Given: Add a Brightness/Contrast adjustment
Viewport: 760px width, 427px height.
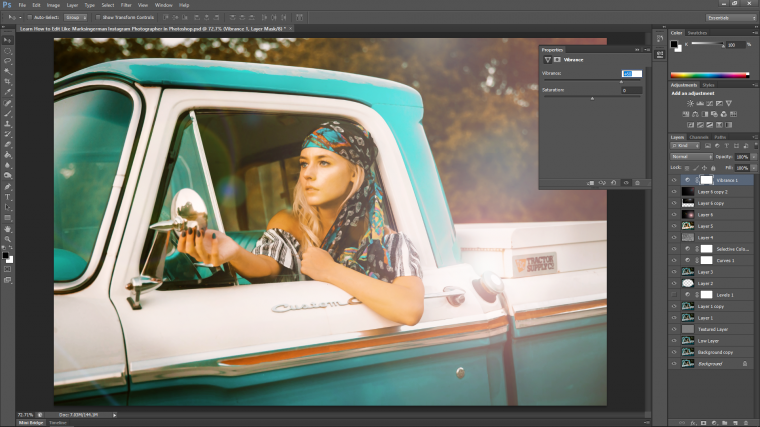Looking at the screenshot, I should 690,103.
